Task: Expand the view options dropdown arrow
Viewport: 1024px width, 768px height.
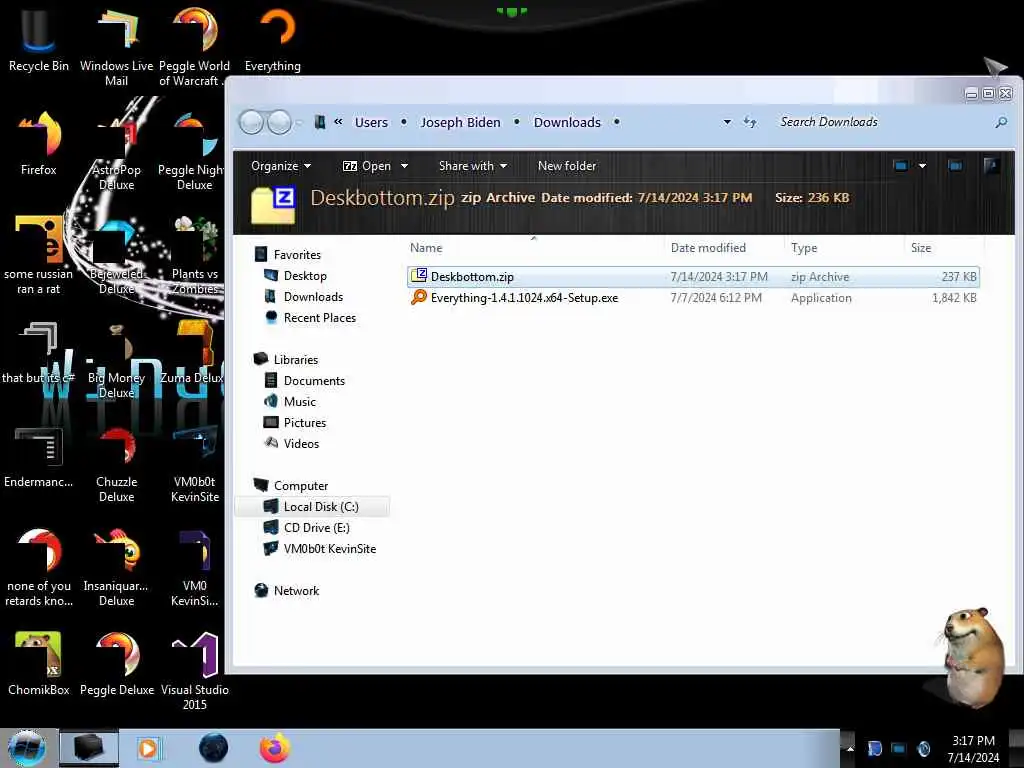Action: click(x=922, y=166)
